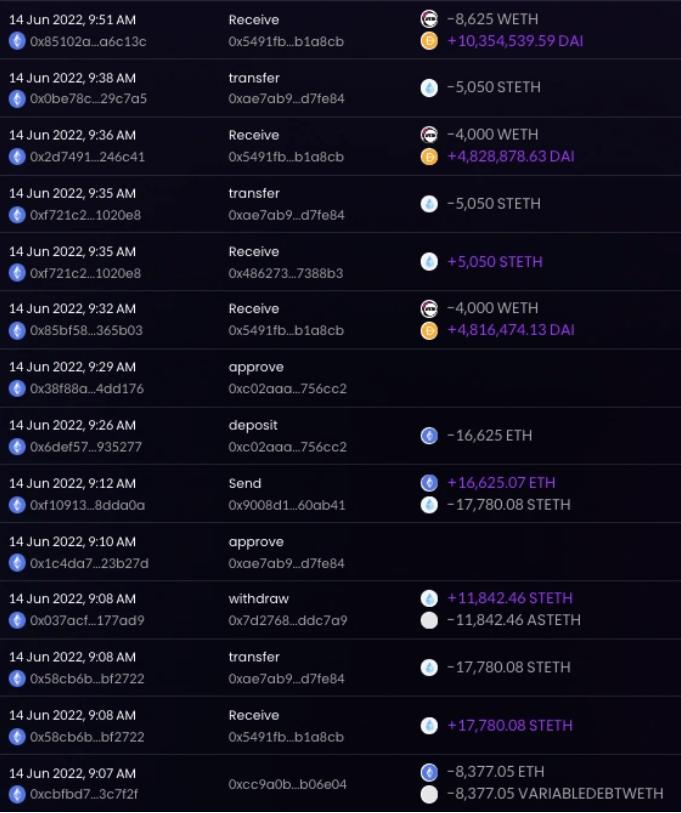681x813 pixels.
Task: Click the WETH icon beside −8,625 WETH
Action: [x=429, y=19]
